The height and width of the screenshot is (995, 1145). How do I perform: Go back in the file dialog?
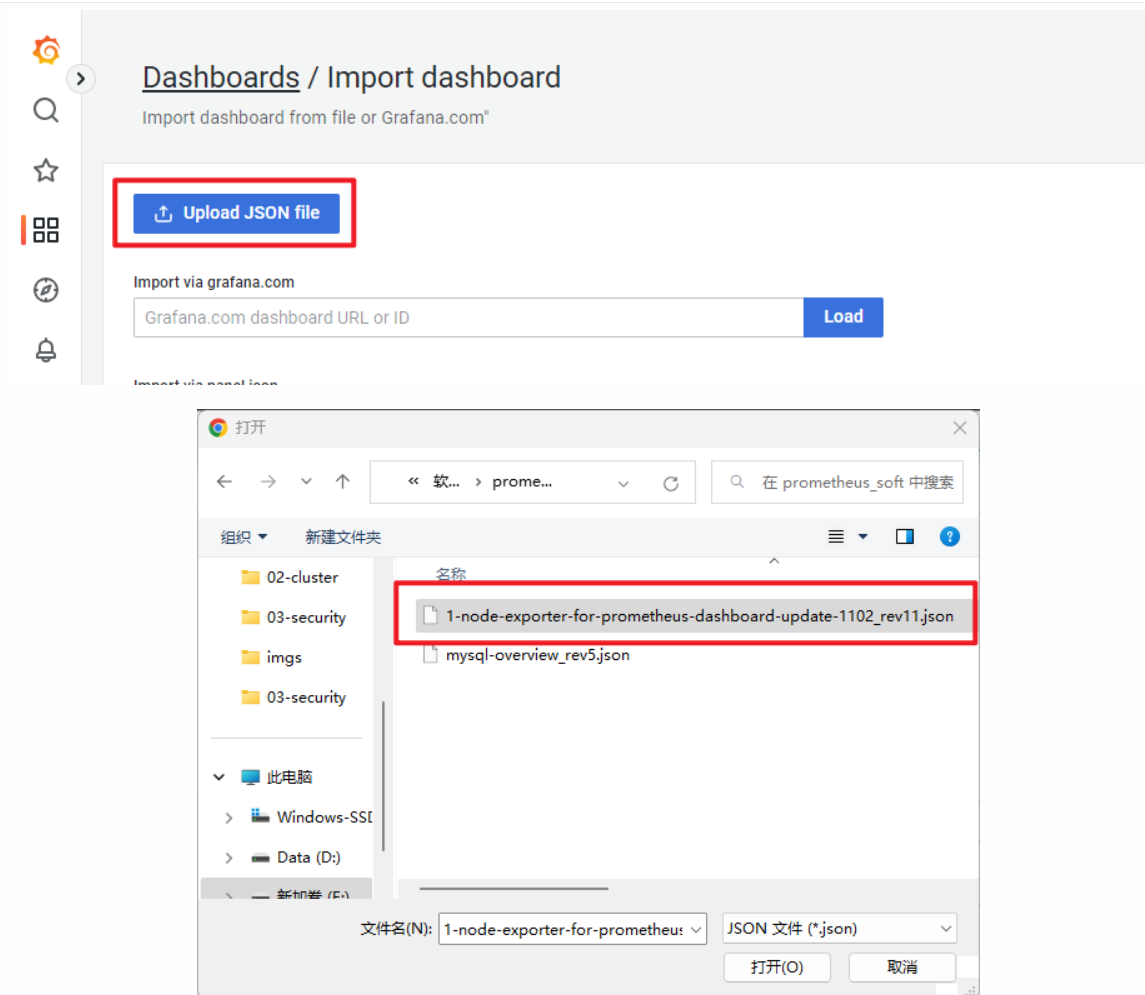(224, 482)
